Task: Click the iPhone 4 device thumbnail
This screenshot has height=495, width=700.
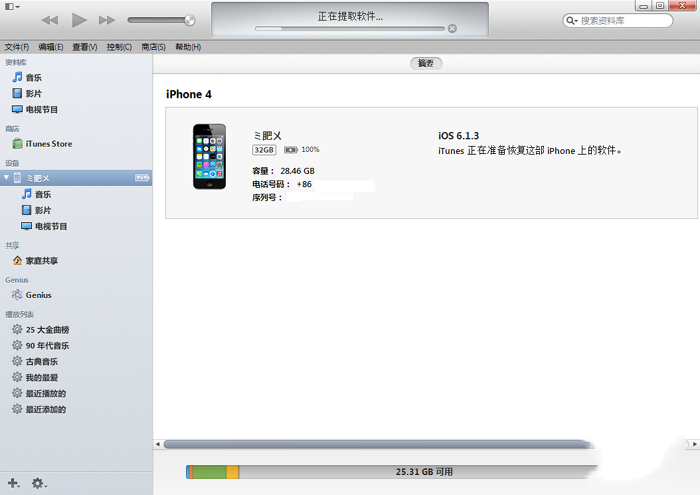Action: click(x=209, y=157)
